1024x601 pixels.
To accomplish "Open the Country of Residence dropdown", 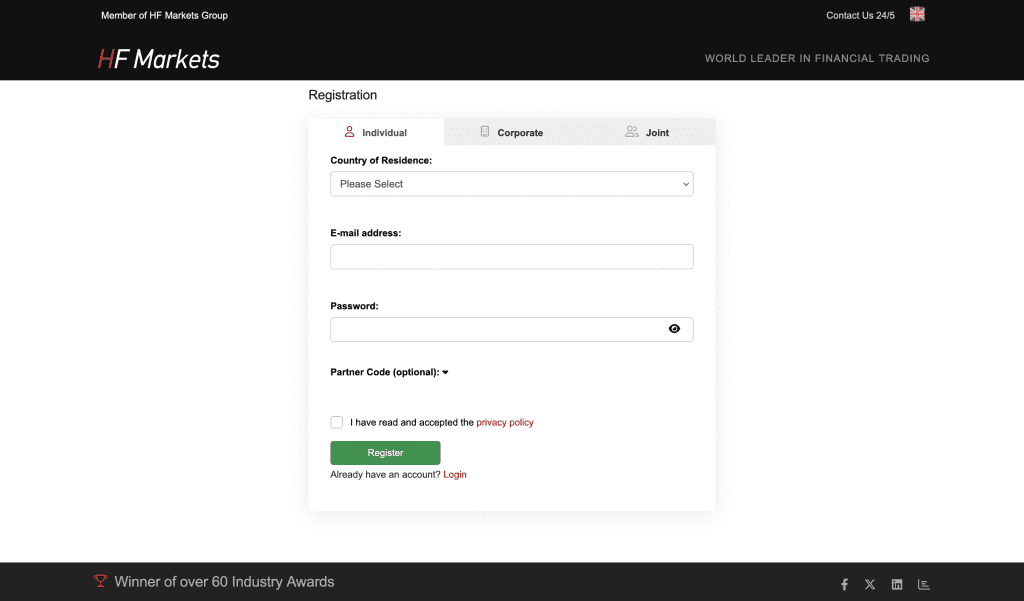I will (x=511, y=184).
